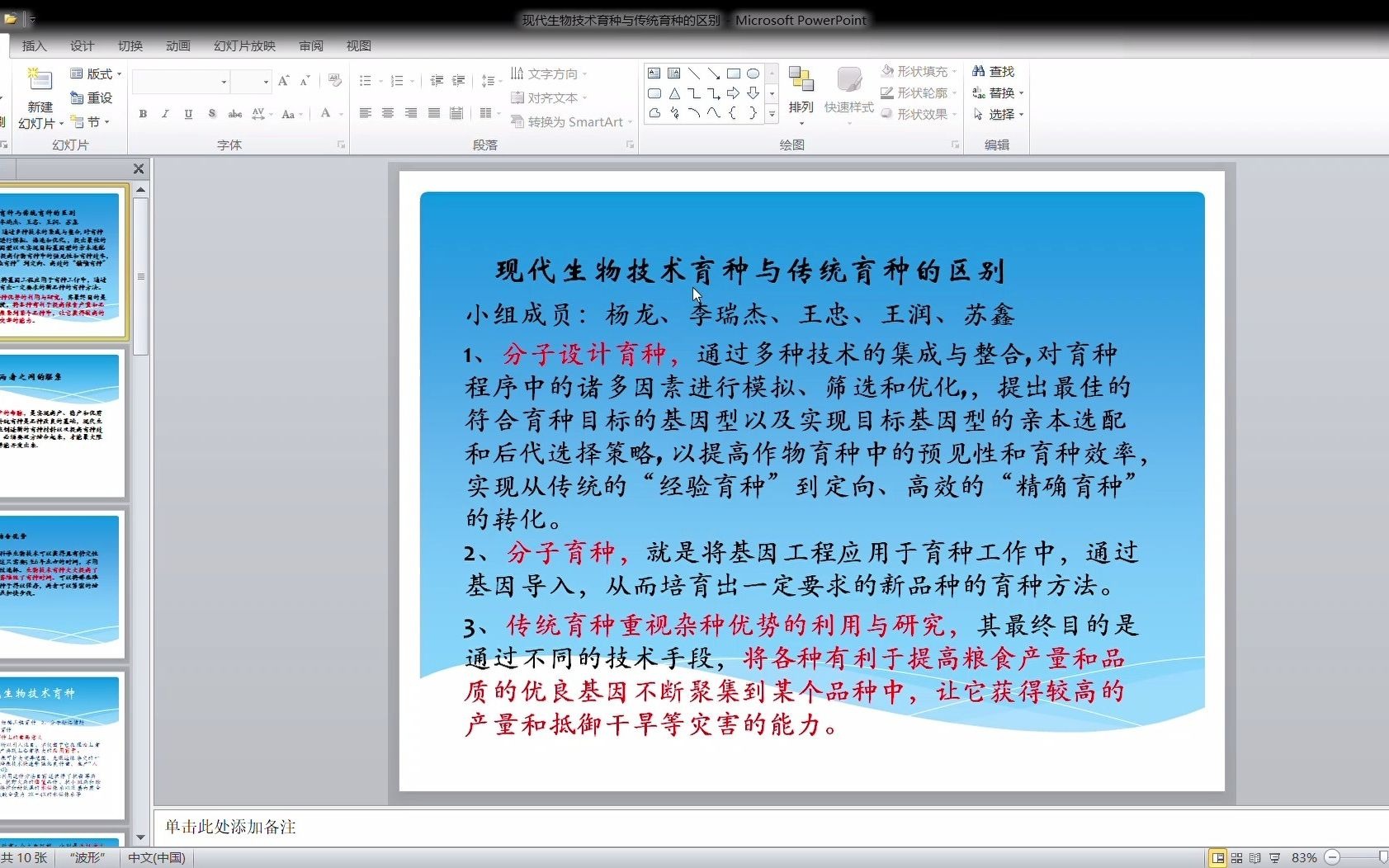
Task: Click the 转换为SmartArt button
Action: pyautogui.click(x=569, y=121)
